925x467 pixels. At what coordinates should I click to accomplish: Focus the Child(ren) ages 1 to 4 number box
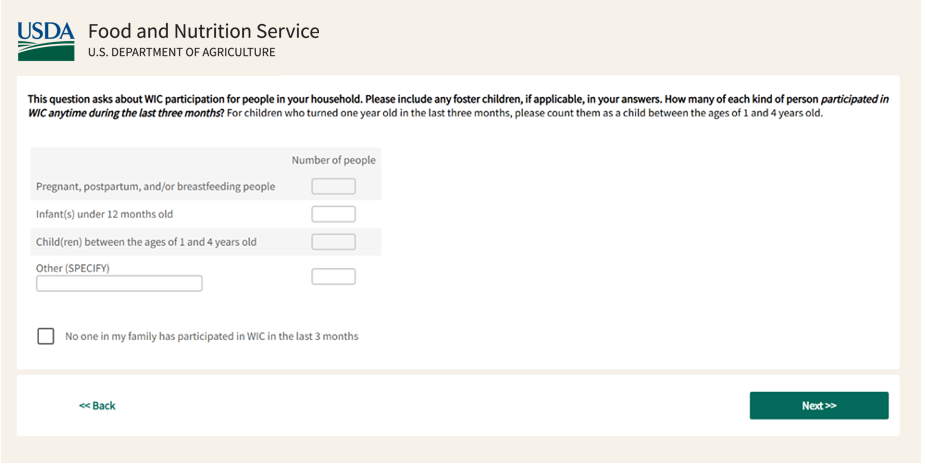coord(333,242)
